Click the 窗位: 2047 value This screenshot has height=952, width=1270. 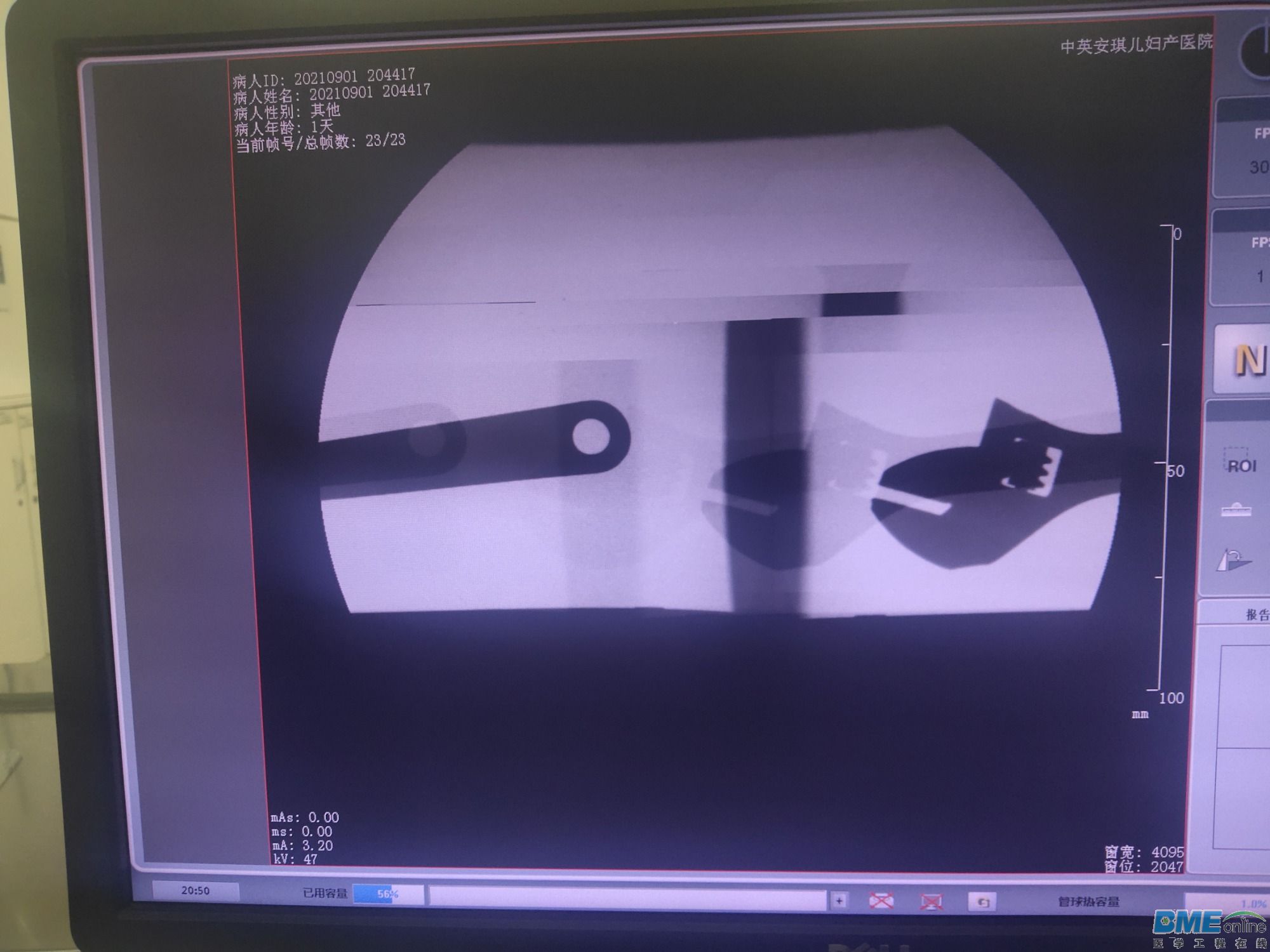[1144, 866]
